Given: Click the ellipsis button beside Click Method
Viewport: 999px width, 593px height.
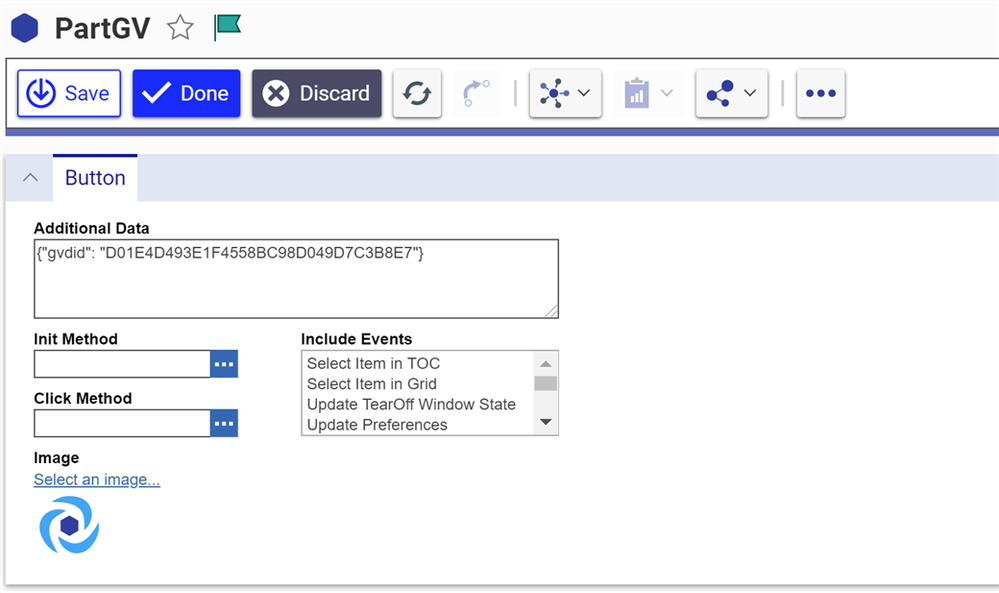Looking at the screenshot, I should click(x=224, y=424).
